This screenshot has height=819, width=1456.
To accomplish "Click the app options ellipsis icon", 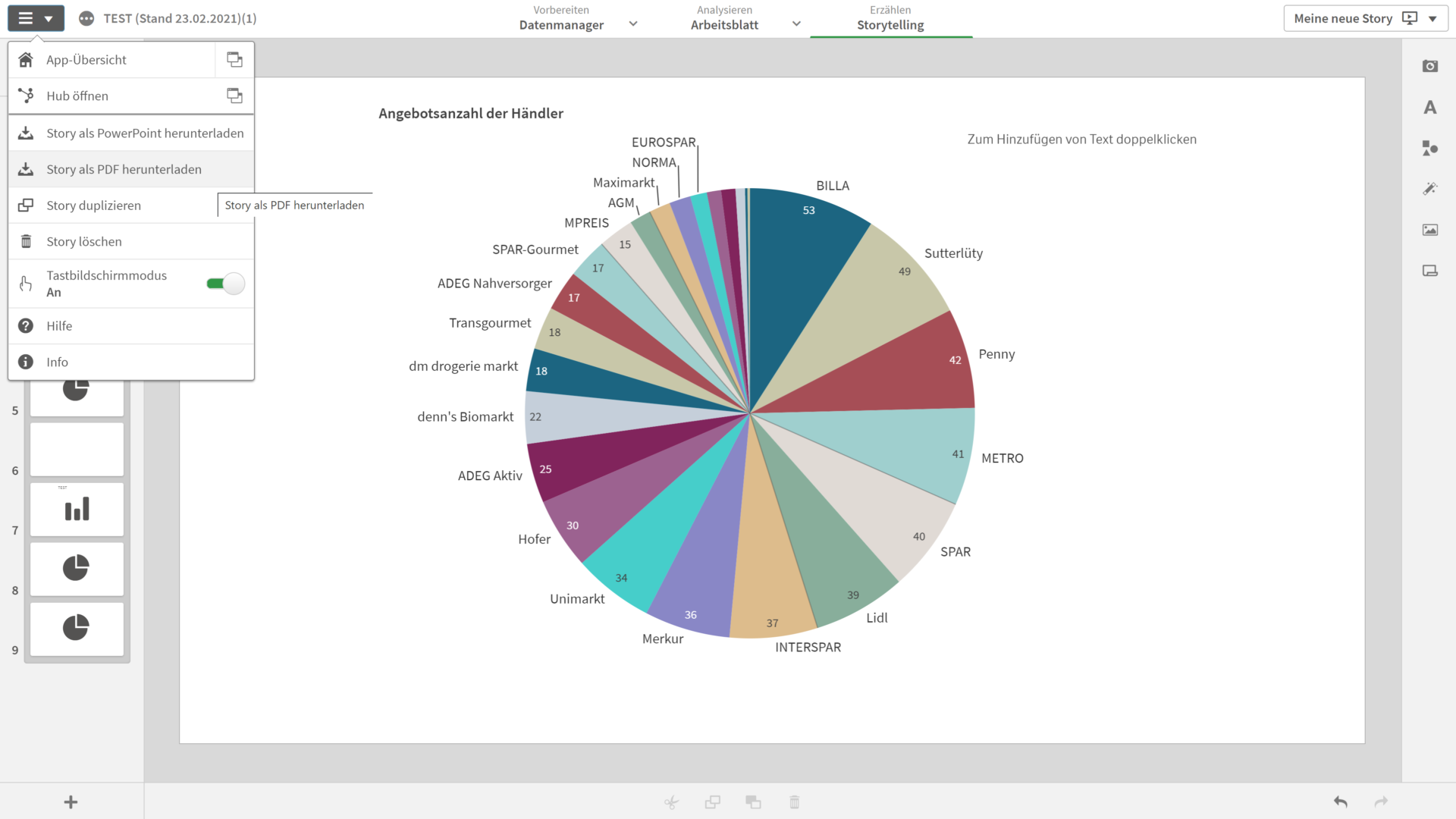I will click(86, 18).
